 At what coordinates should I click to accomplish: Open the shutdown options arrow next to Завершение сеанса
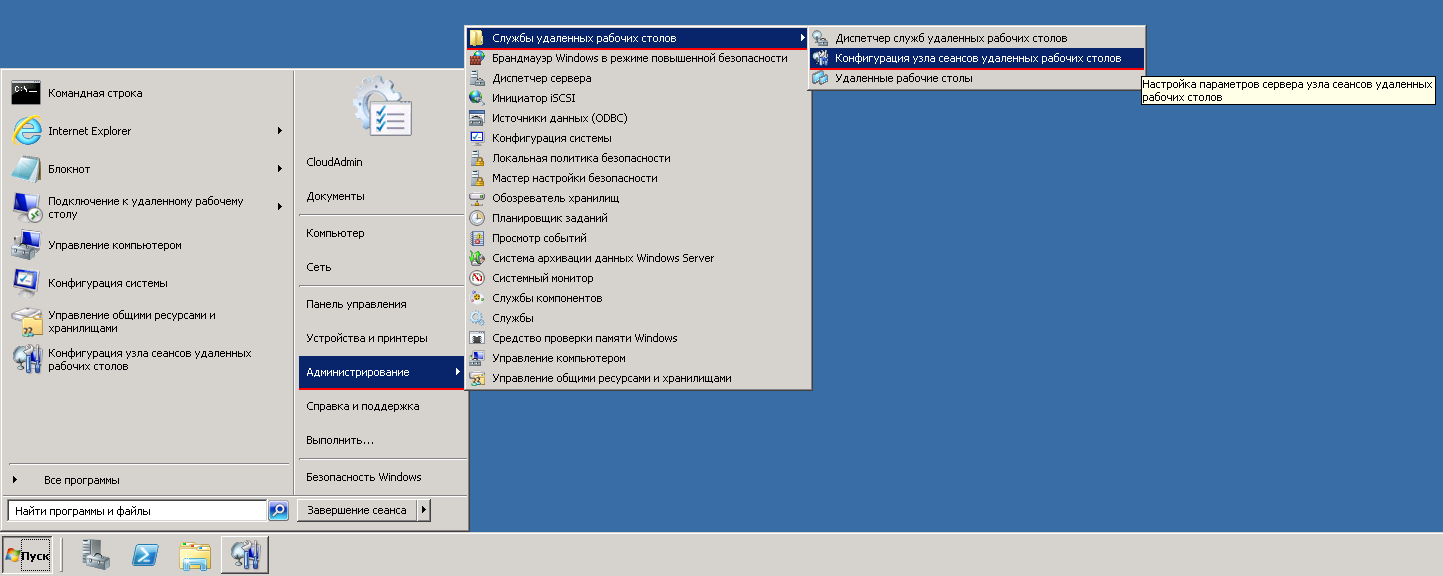coord(424,510)
